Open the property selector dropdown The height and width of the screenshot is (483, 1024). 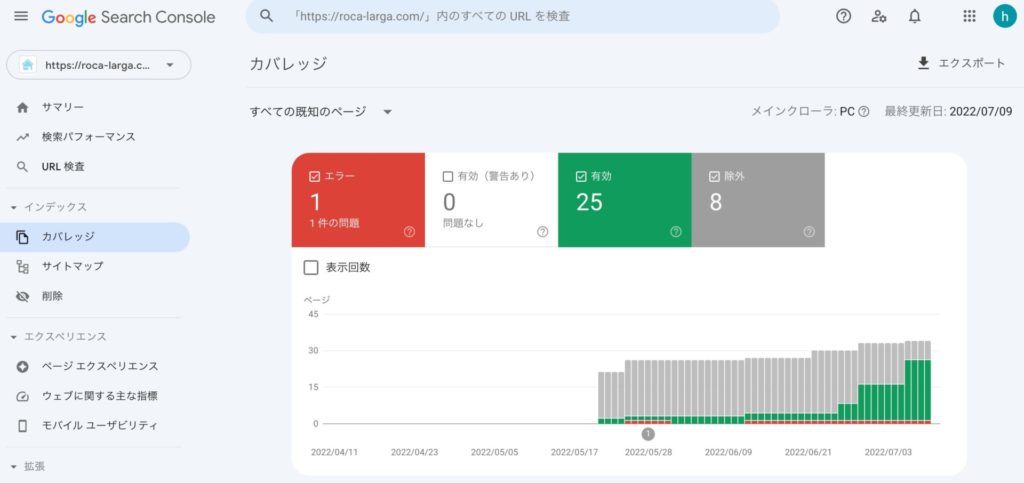point(98,65)
